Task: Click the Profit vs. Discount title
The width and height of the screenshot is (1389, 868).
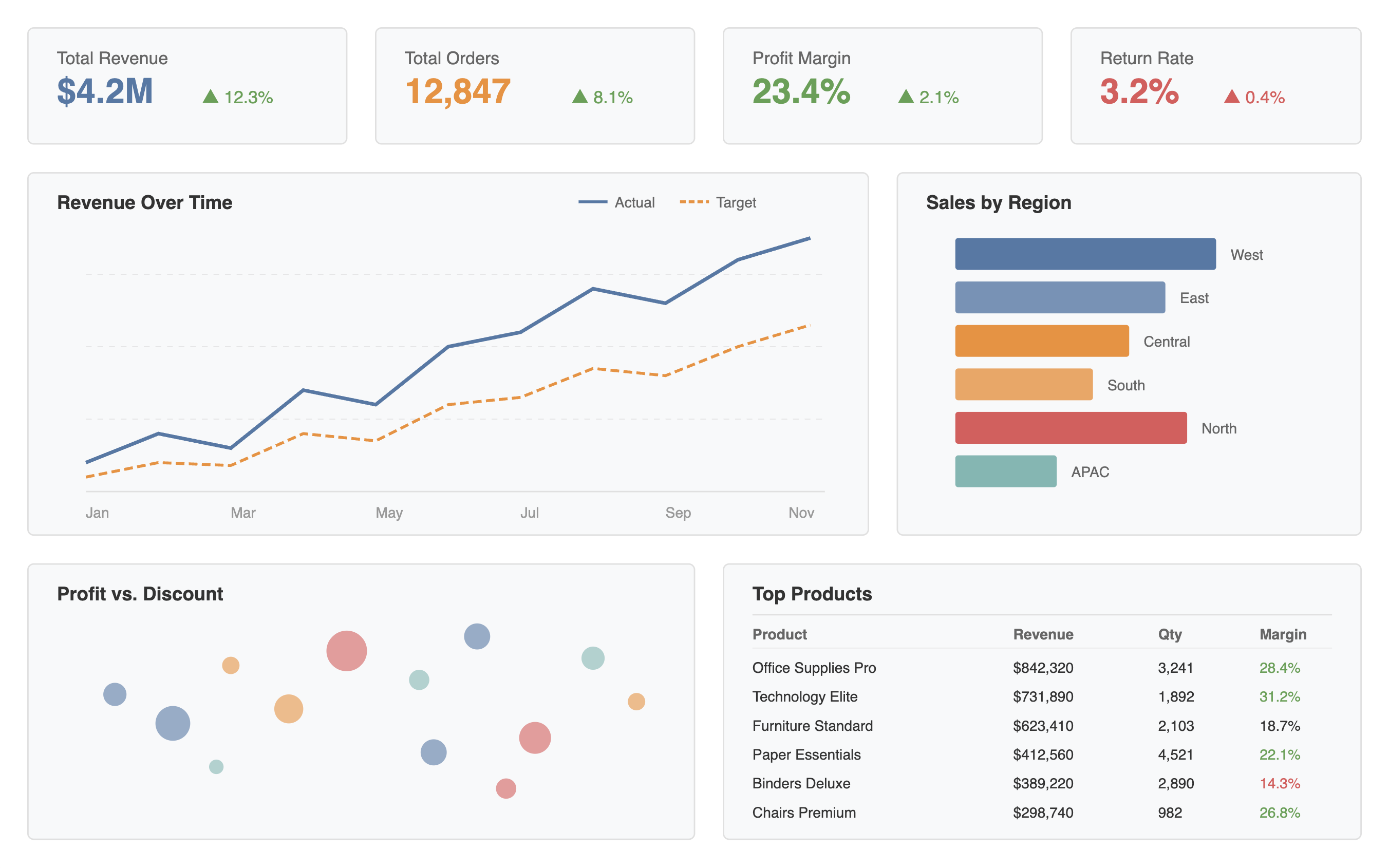Action: coord(140,594)
